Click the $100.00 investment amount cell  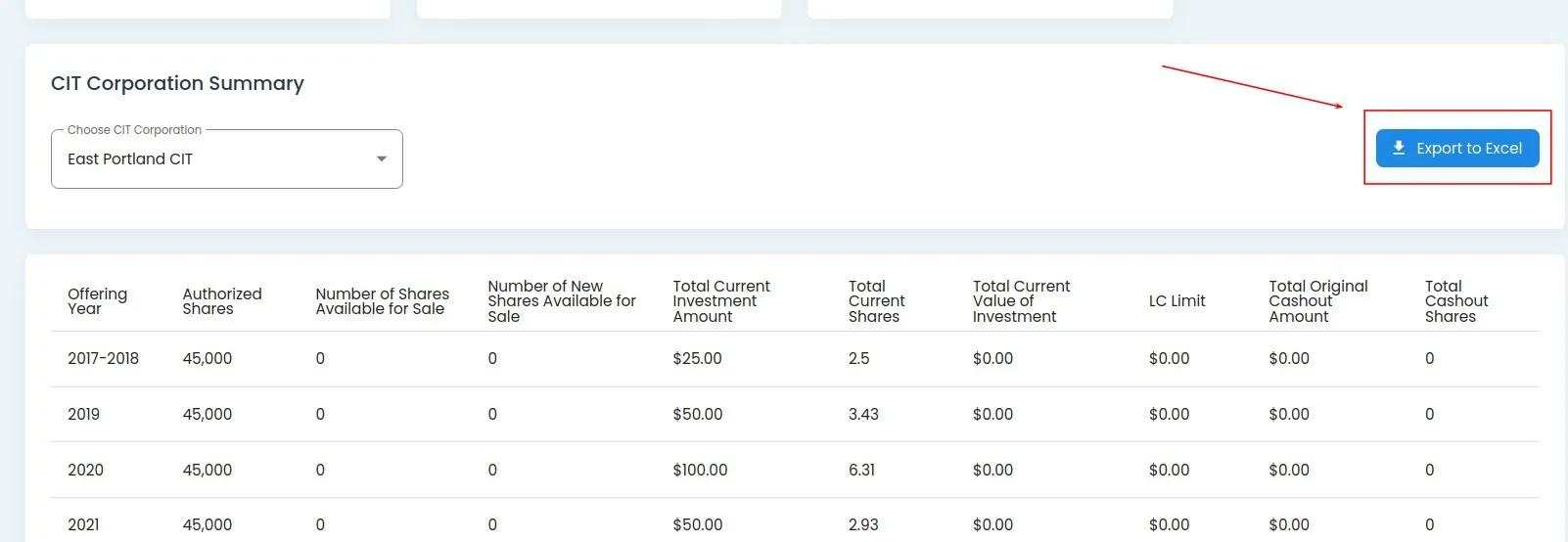click(x=700, y=471)
